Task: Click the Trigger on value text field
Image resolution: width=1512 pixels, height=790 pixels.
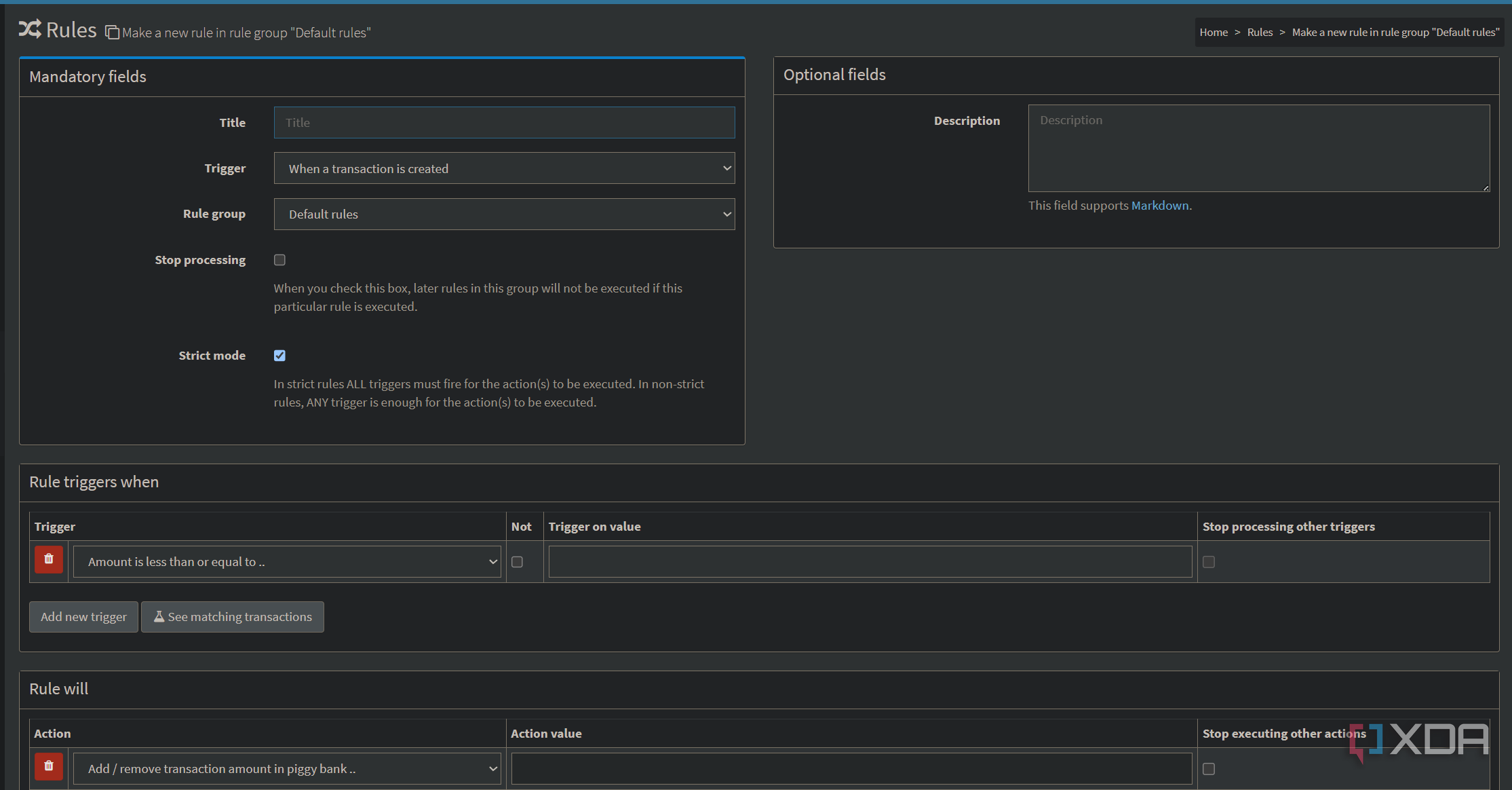Action: [870, 562]
